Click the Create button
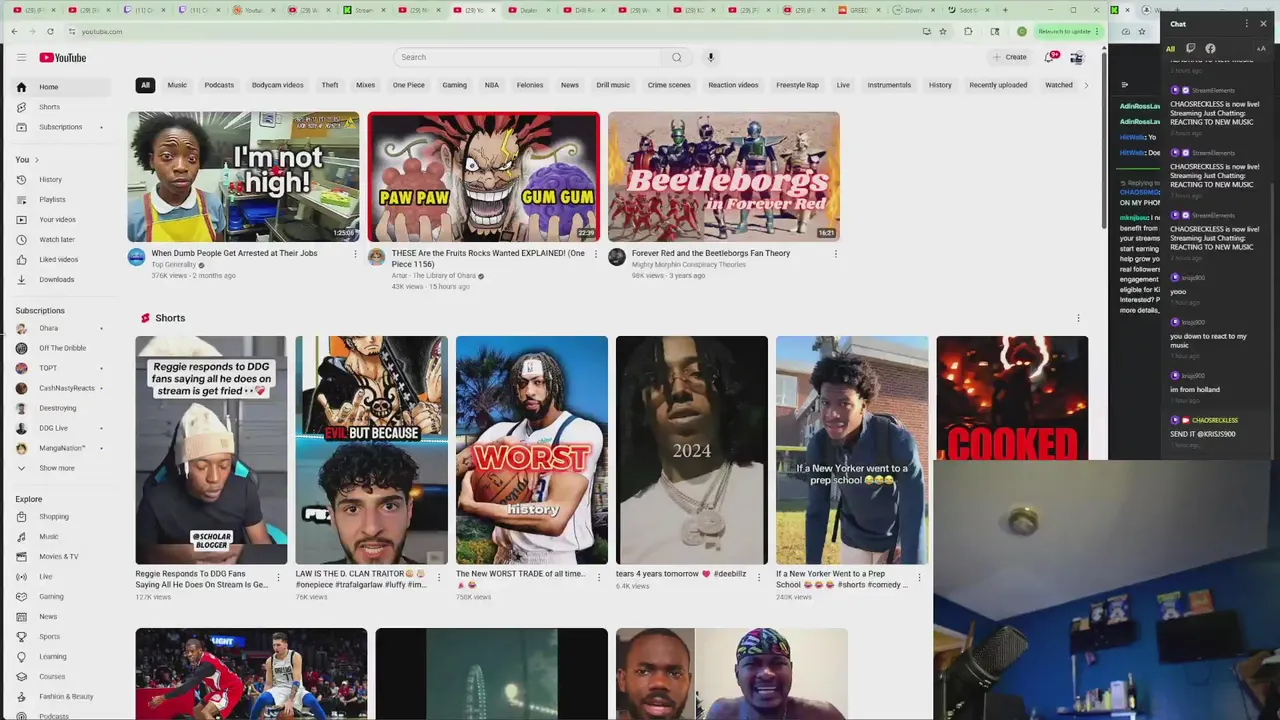The width and height of the screenshot is (1280, 720). point(1010,57)
